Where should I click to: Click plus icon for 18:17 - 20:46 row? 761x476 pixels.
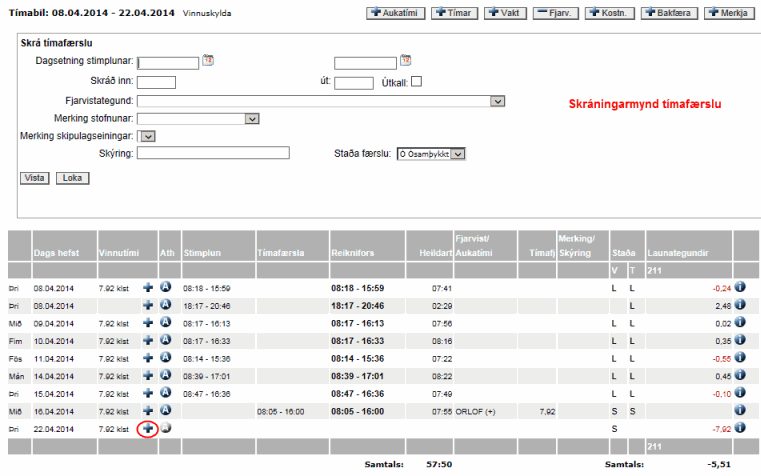click(148, 305)
